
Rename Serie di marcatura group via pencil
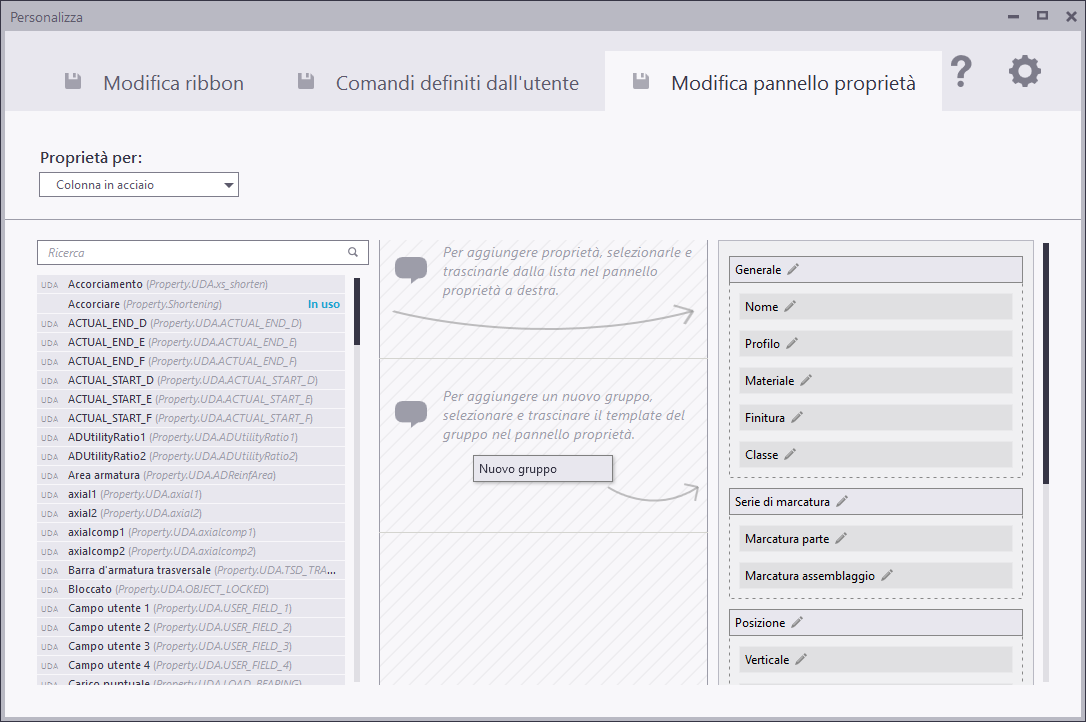[x=842, y=501]
